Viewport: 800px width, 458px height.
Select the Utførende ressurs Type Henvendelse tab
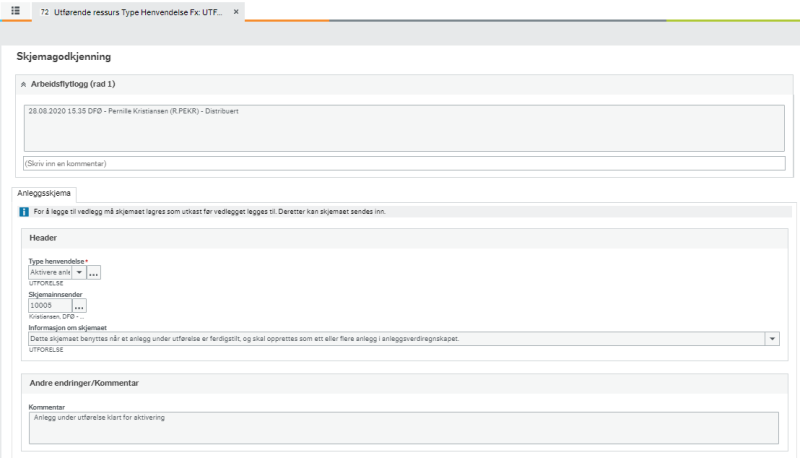click(138, 12)
